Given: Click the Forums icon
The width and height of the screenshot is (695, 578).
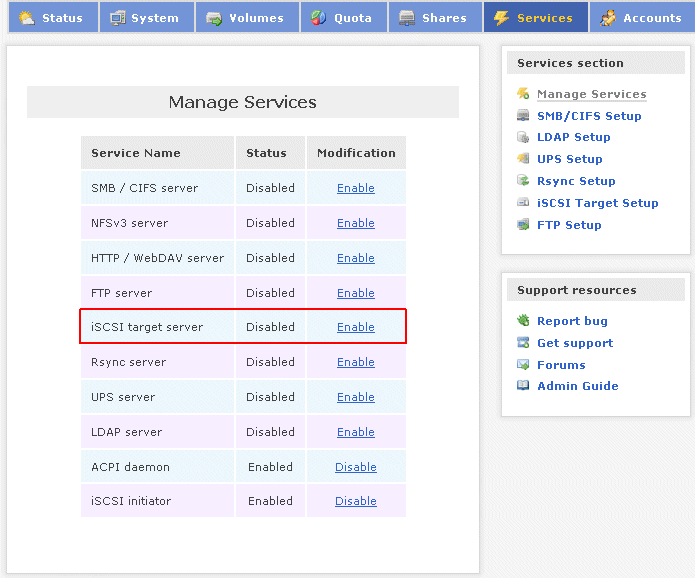Looking at the screenshot, I should coord(523,365).
